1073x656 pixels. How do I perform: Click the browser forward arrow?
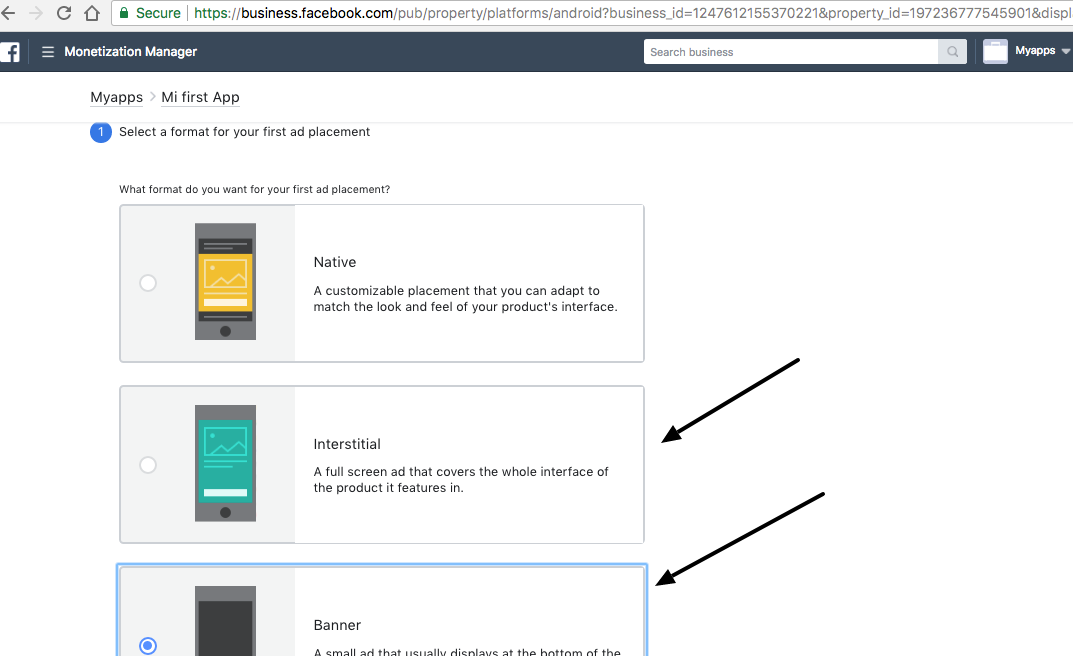(36, 13)
